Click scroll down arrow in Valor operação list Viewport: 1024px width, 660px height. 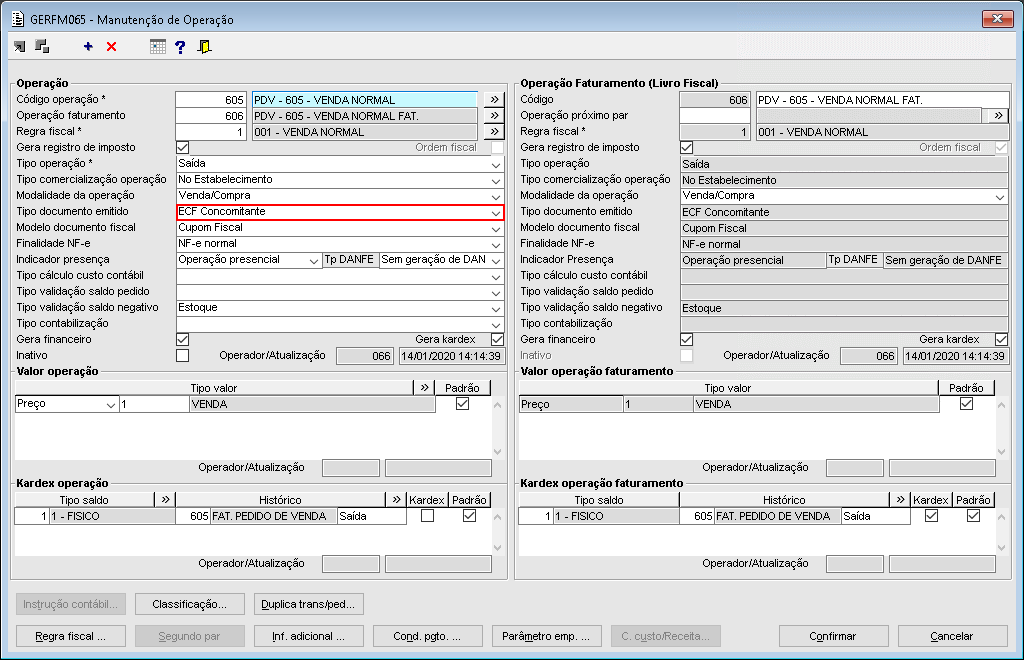(x=498, y=452)
